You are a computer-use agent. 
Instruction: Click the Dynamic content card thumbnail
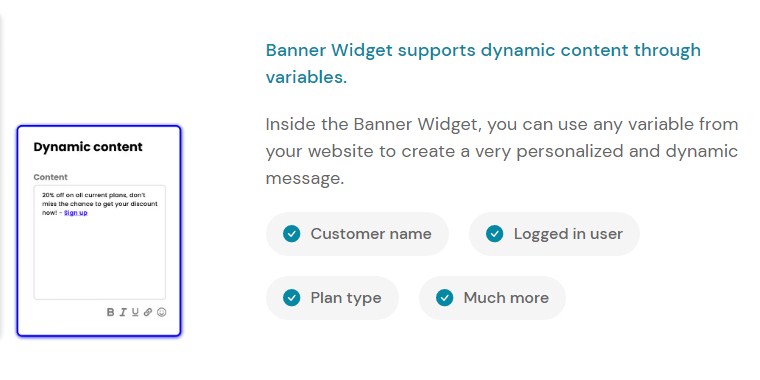point(99,231)
